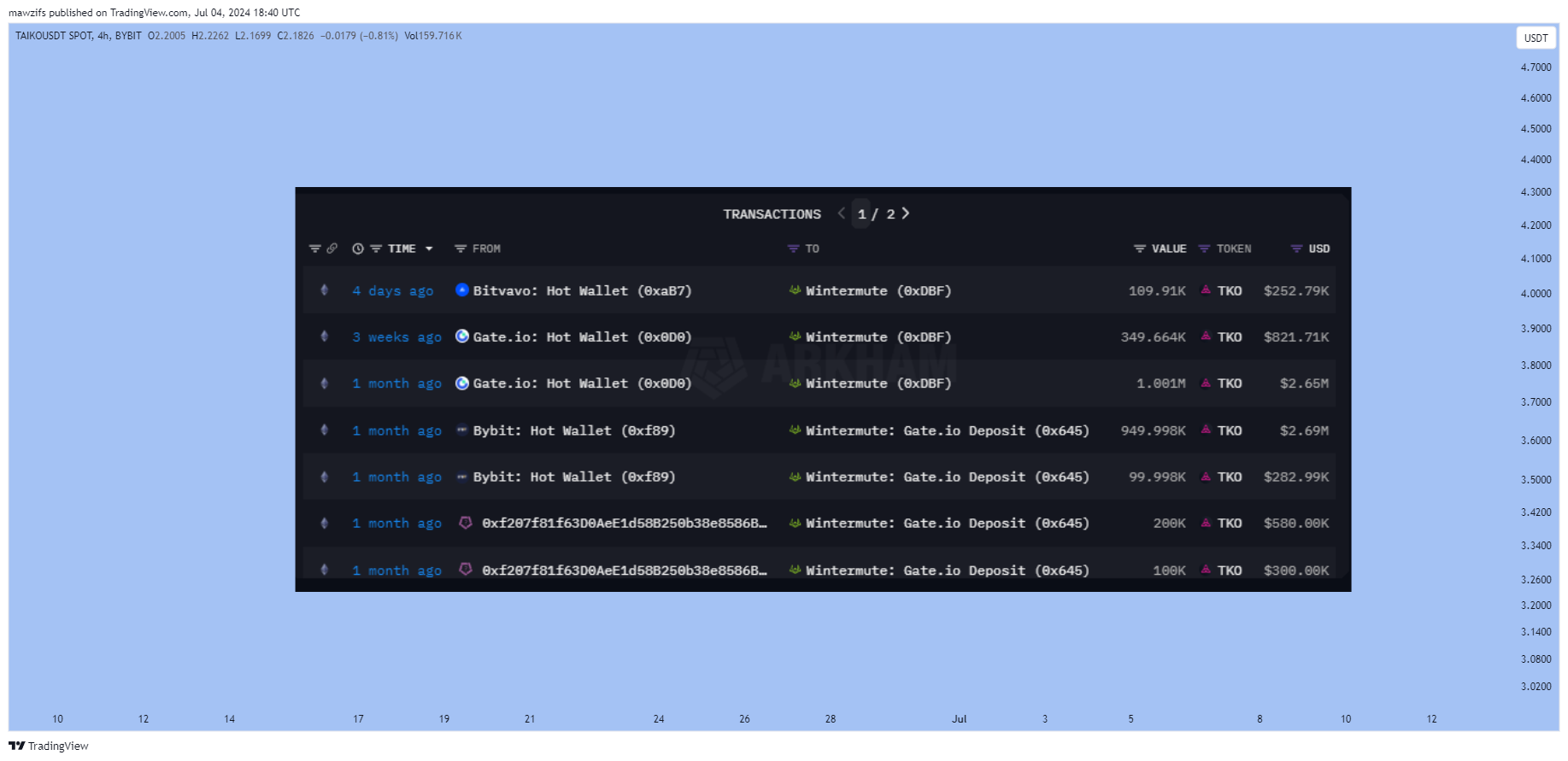Select the USD amount $2.69M

pos(1304,430)
